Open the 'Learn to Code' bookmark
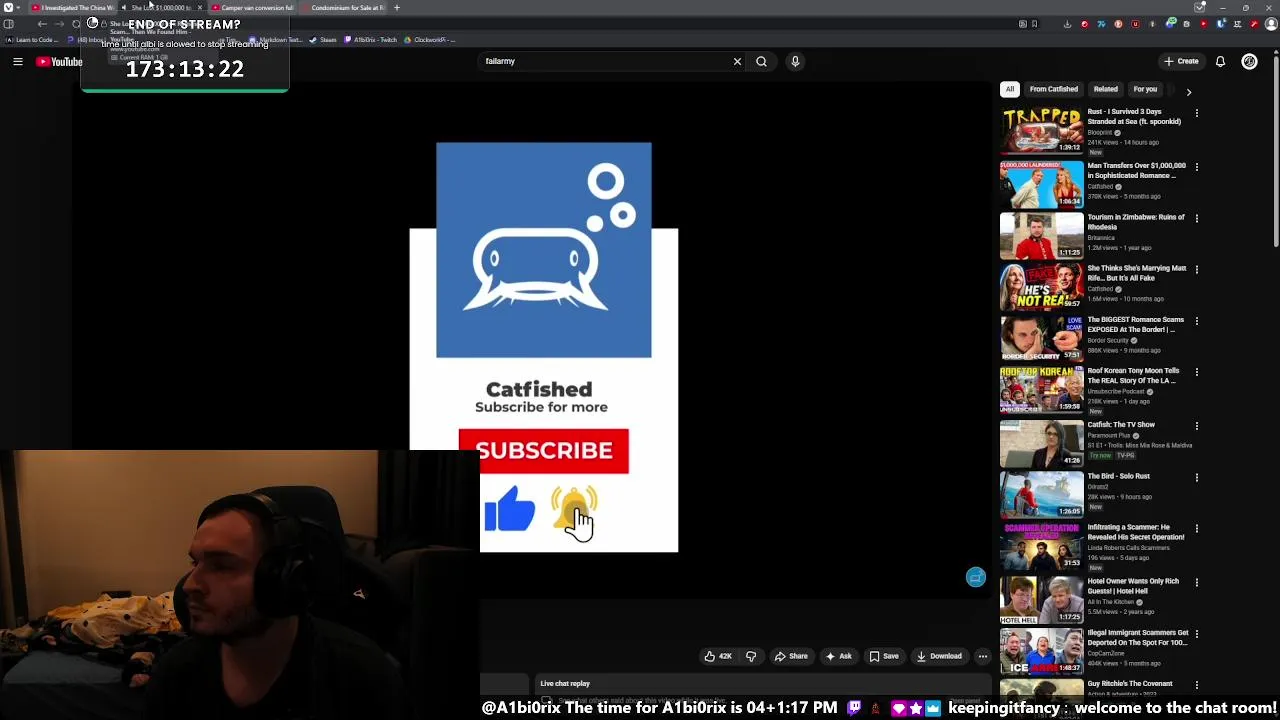 (x=34, y=40)
